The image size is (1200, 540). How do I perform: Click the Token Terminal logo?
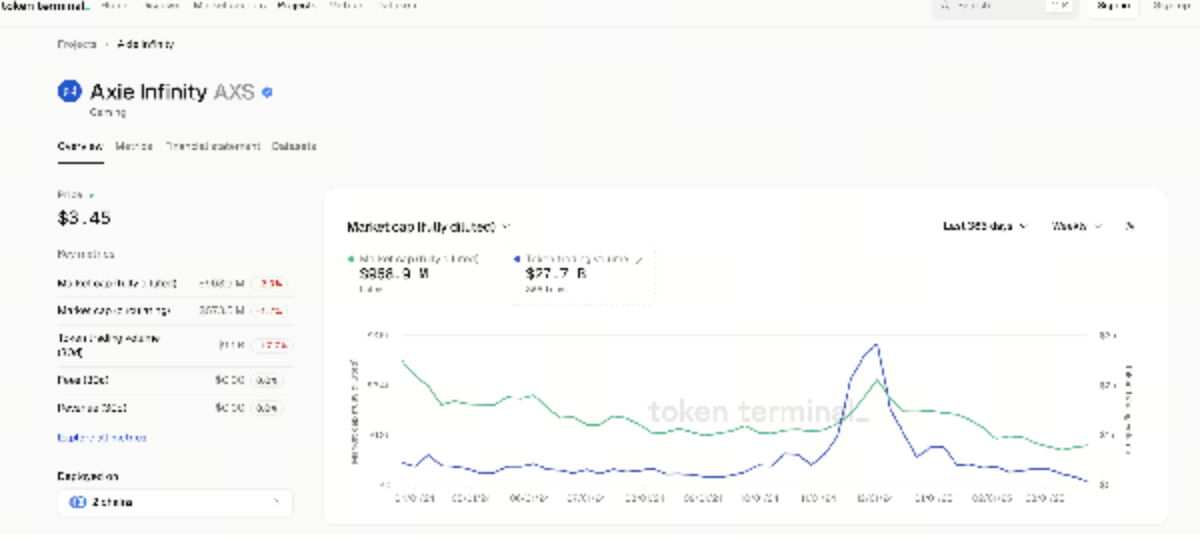coord(46,6)
